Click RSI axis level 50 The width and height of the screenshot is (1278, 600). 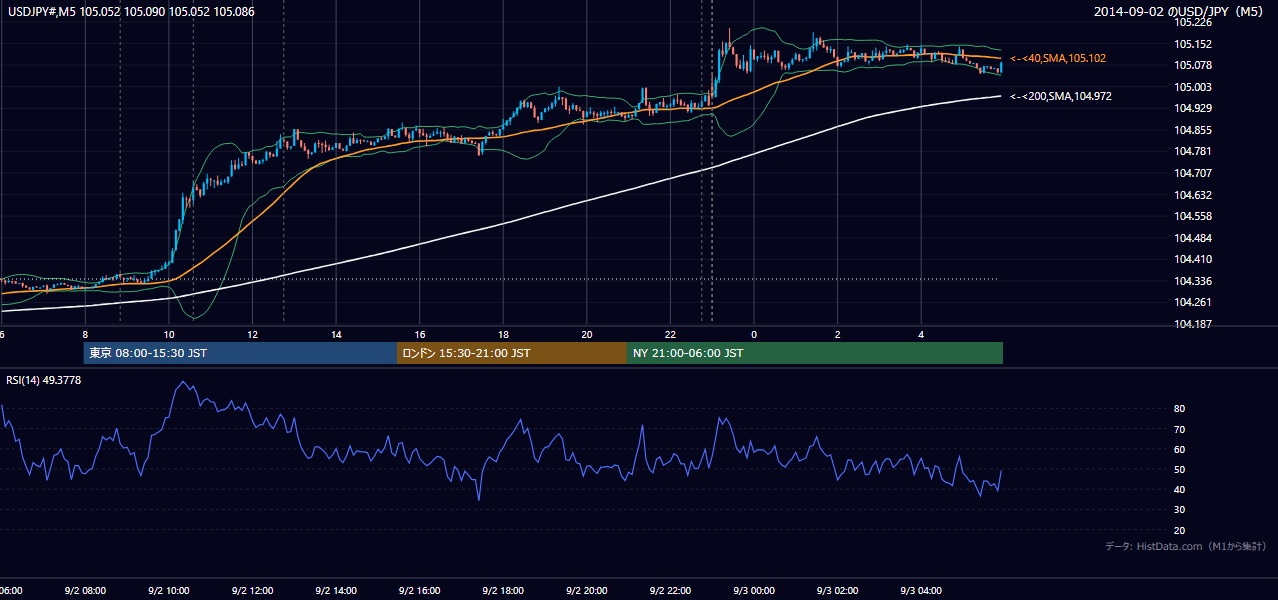click(x=1180, y=469)
